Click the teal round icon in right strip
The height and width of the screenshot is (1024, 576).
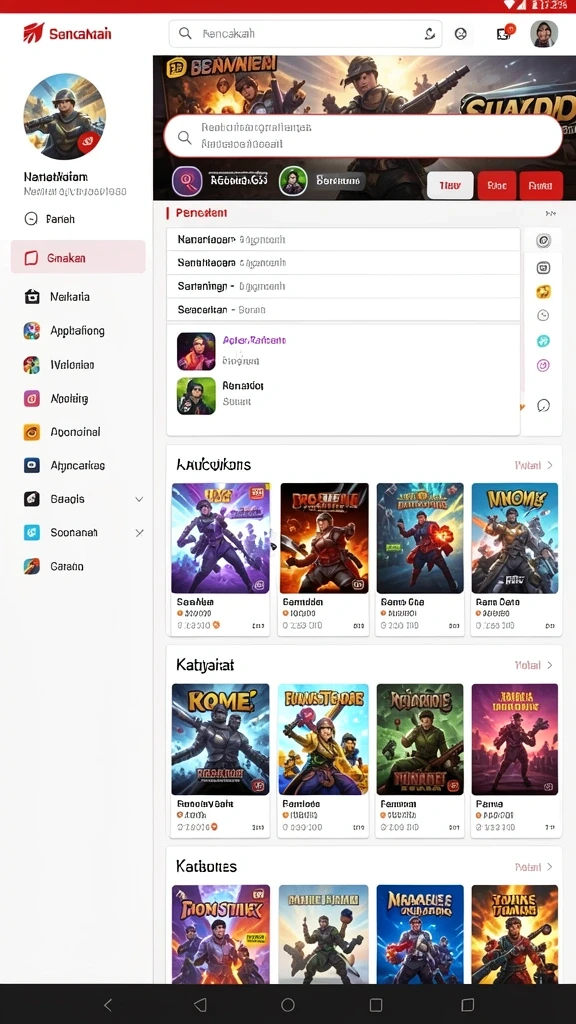click(543, 341)
